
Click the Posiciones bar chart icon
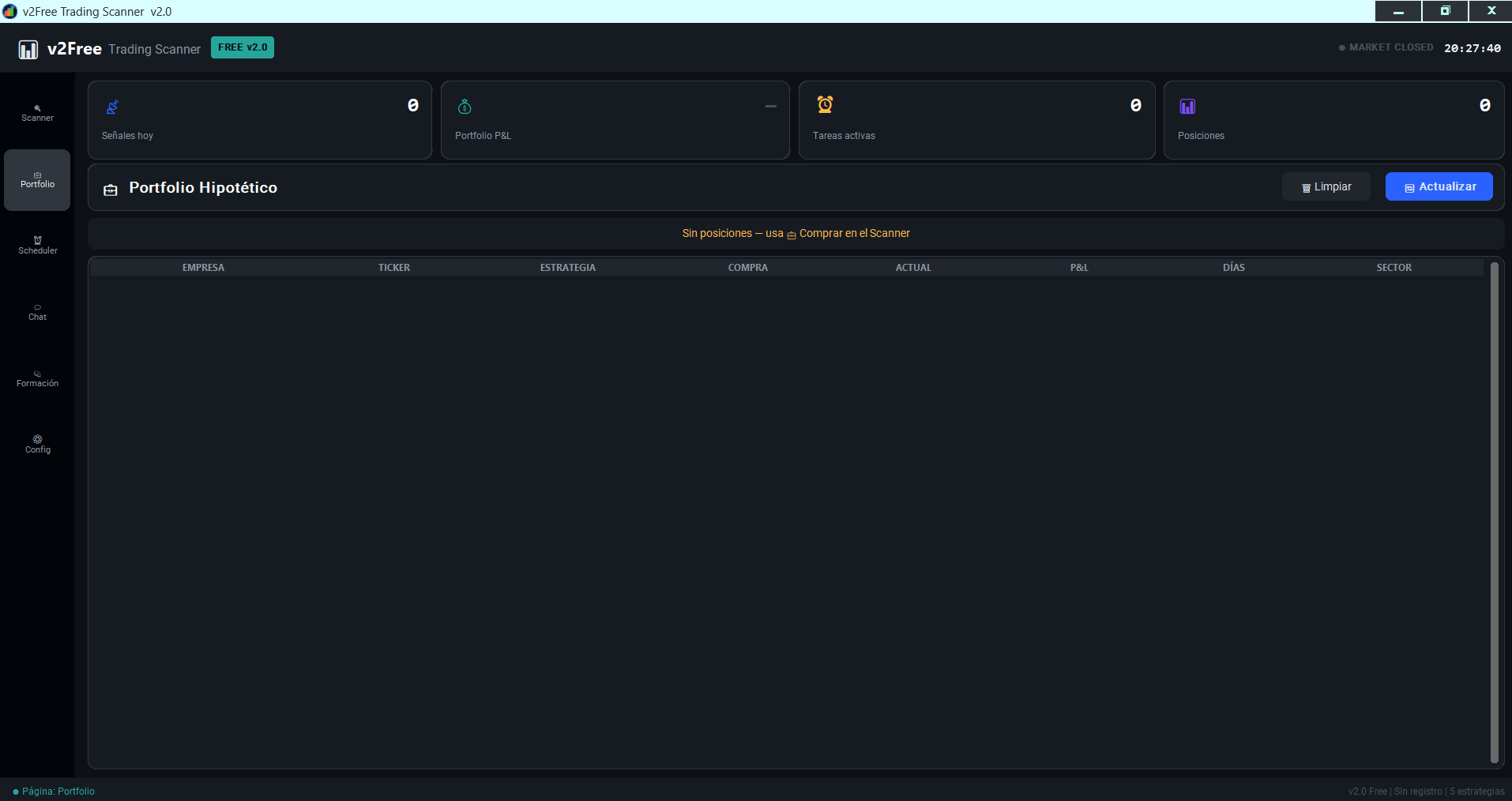pos(1187,106)
